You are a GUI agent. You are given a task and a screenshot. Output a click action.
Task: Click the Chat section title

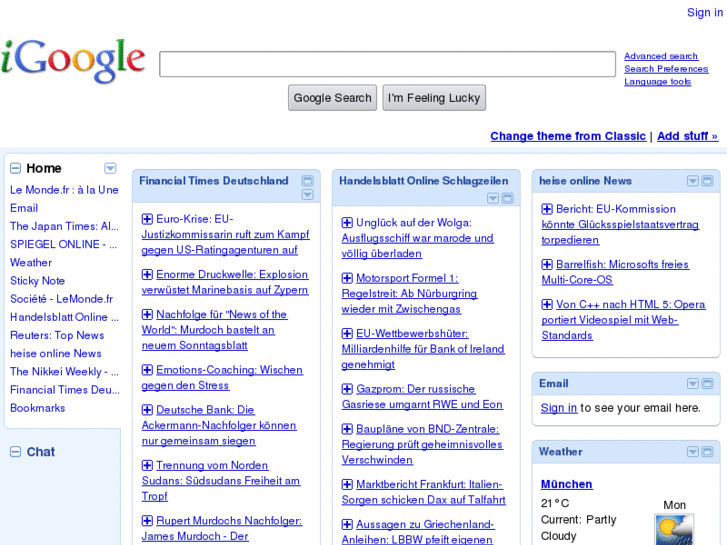40,452
